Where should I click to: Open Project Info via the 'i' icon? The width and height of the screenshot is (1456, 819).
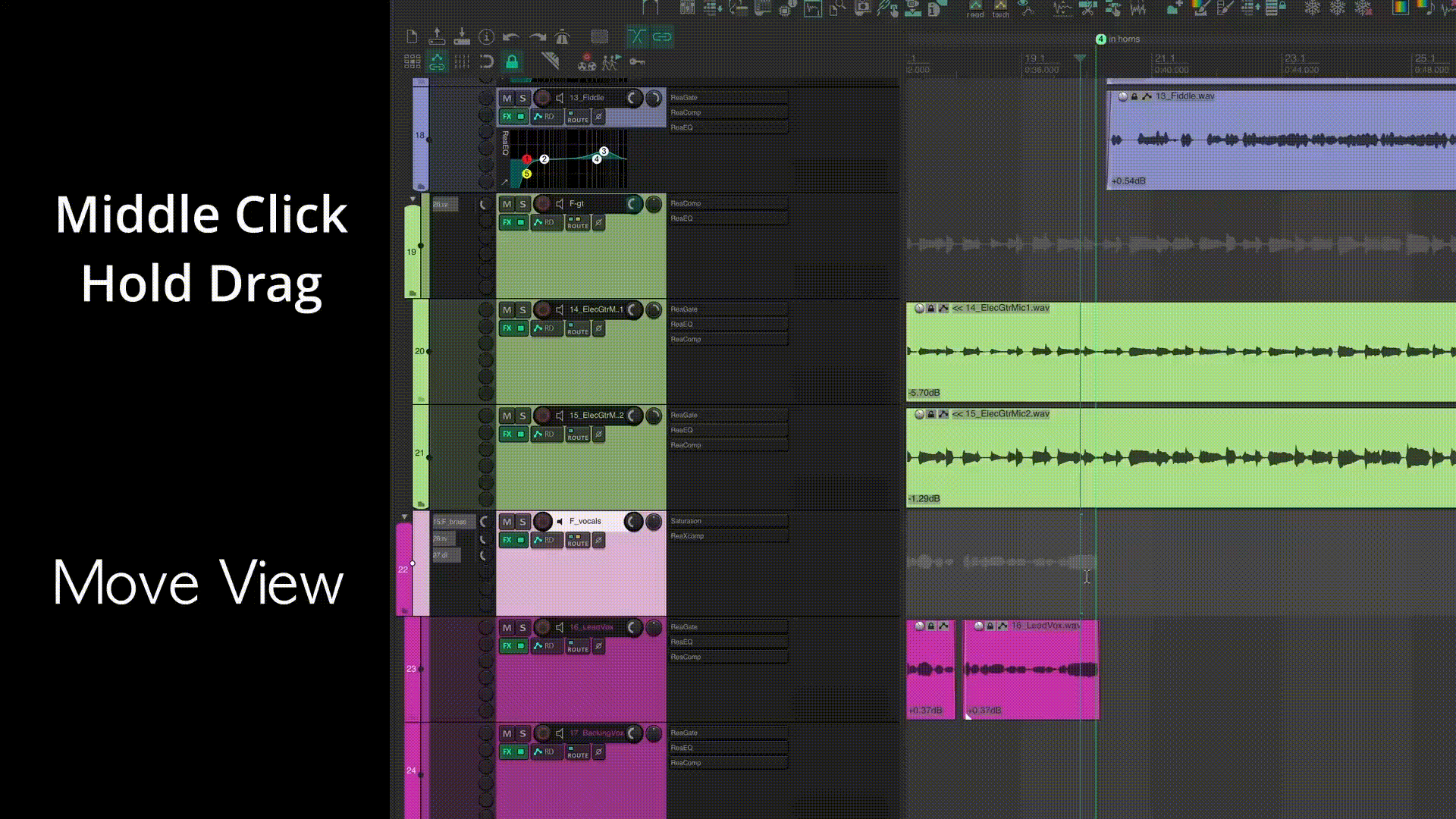click(487, 36)
